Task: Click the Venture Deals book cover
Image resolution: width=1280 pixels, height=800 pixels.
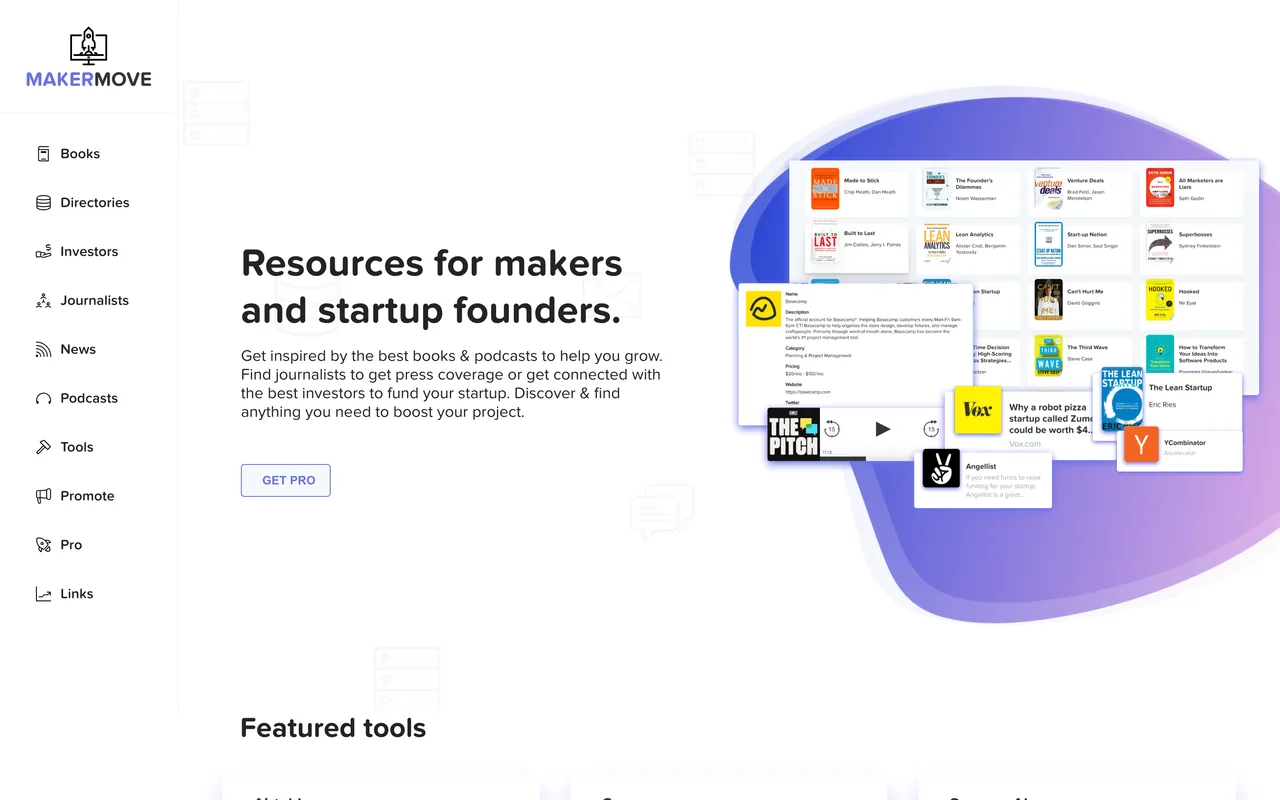Action: 1048,189
